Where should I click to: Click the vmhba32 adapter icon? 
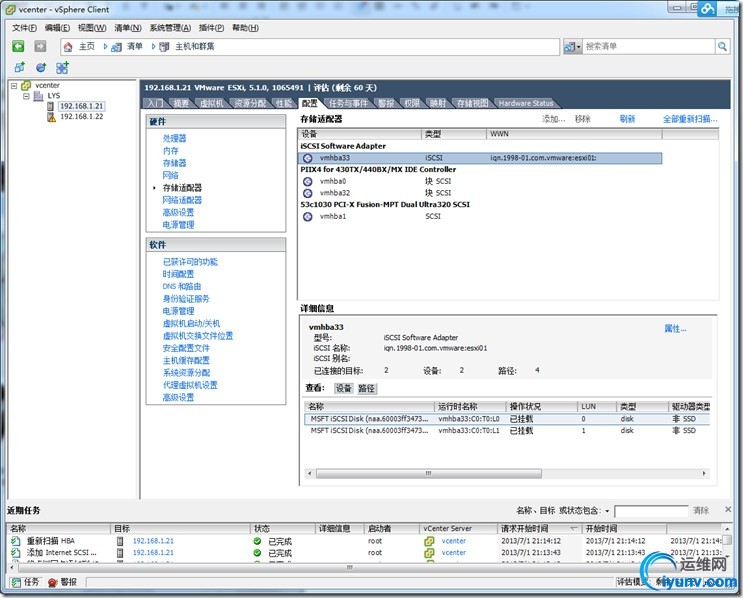(308, 193)
